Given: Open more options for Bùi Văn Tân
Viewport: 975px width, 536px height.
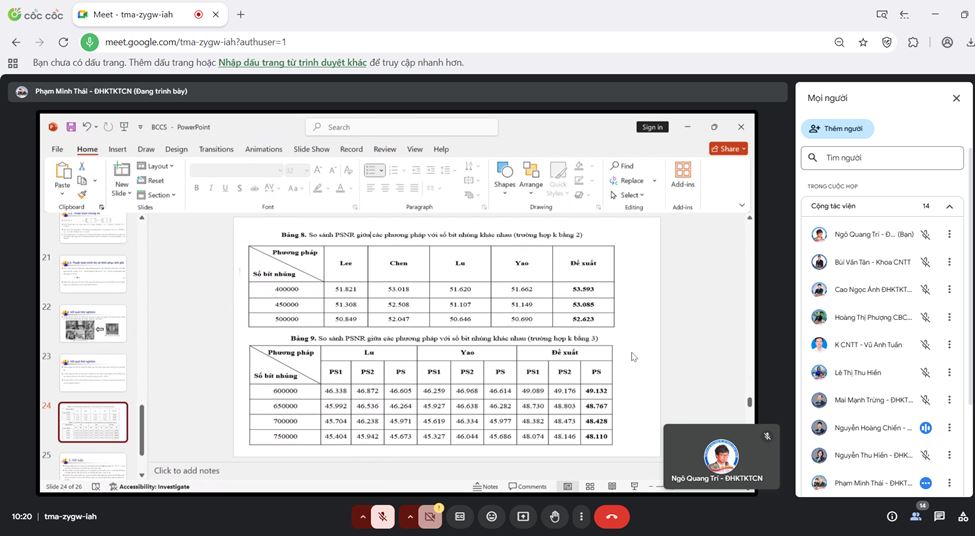Looking at the screenshot, I should pyautogui.click(x=949, y=262).
